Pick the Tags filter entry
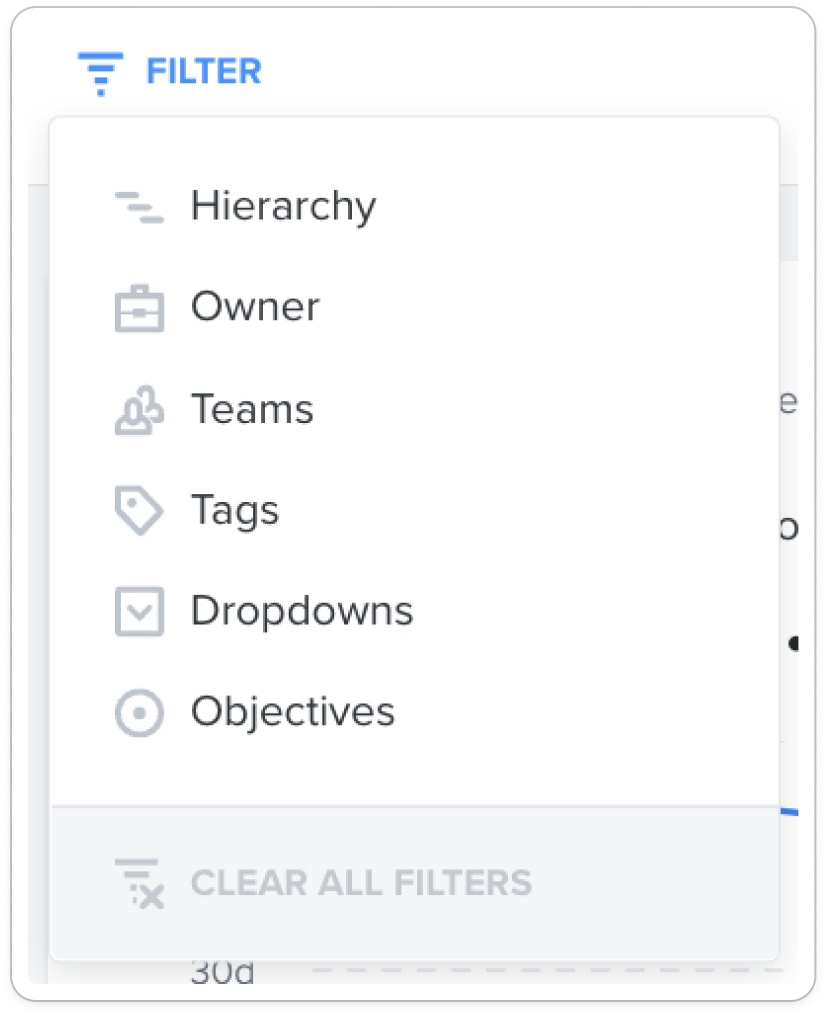This screenshot has height=1016, width=827. point(415,510)
